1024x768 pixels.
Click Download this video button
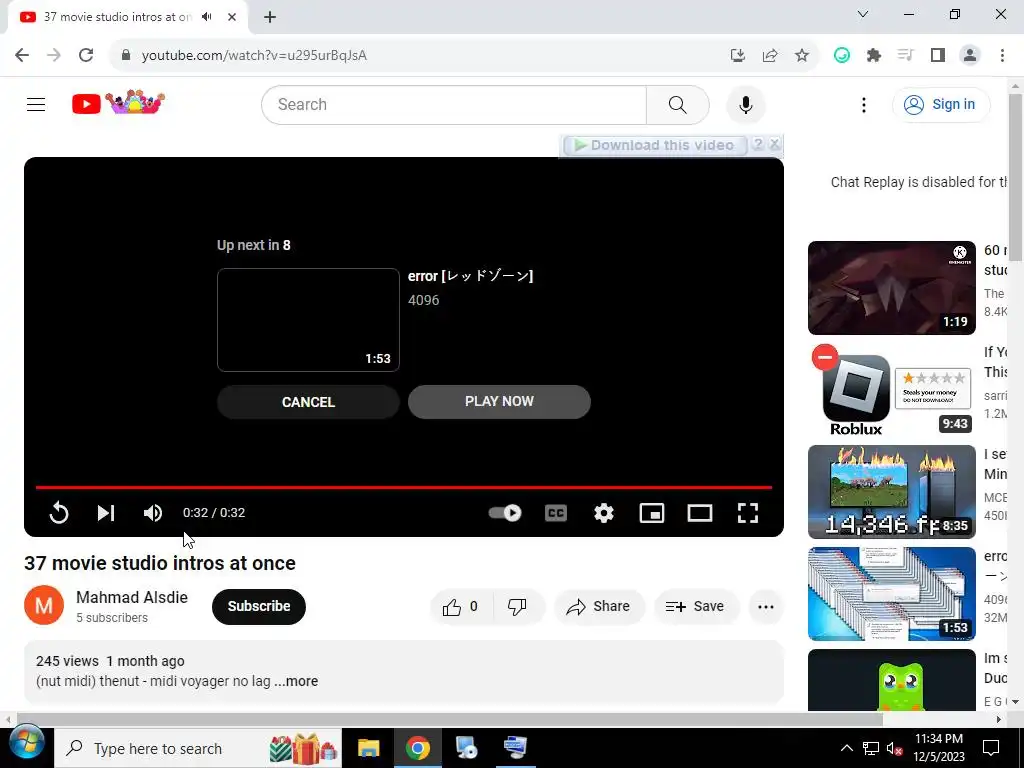[x=654, y=145]
